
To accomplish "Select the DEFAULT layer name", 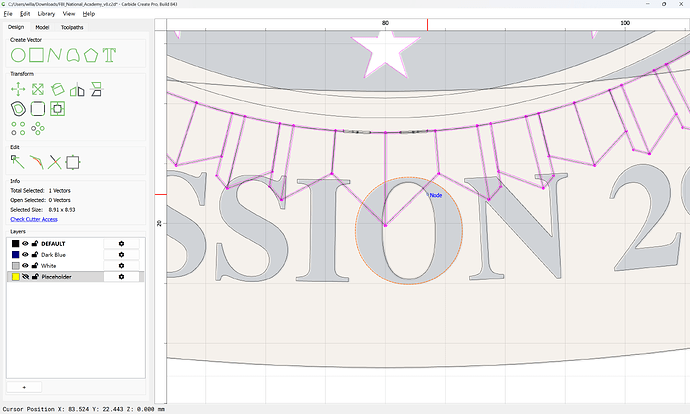I will click(x=53, y=244).
